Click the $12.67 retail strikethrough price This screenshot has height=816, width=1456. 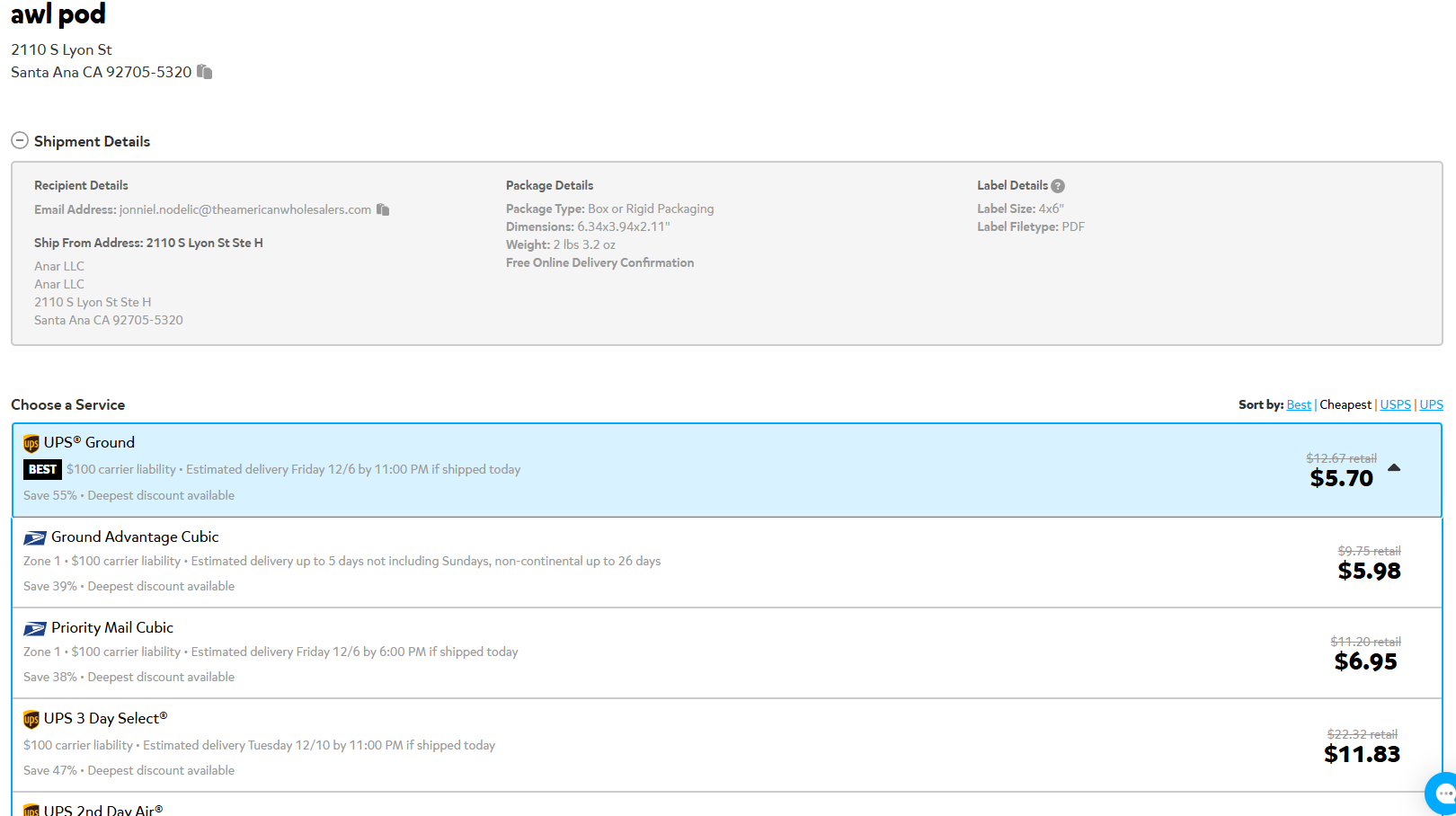1341,458
